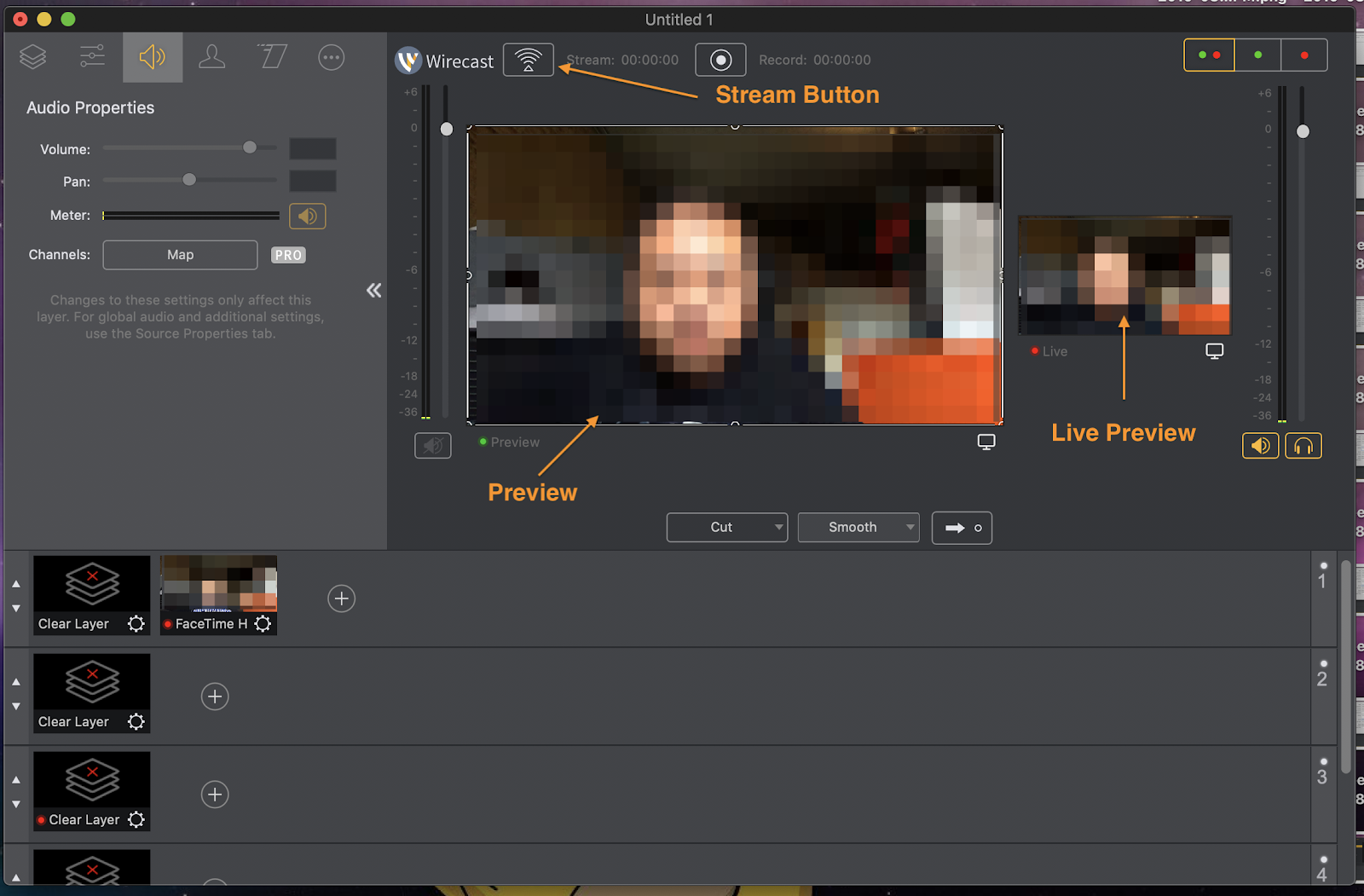The width and height of the screenshot is (1364, 896).
Task: Toggle the audio meter speaker button
Action: pyautogui.click(x=307, y=216)
